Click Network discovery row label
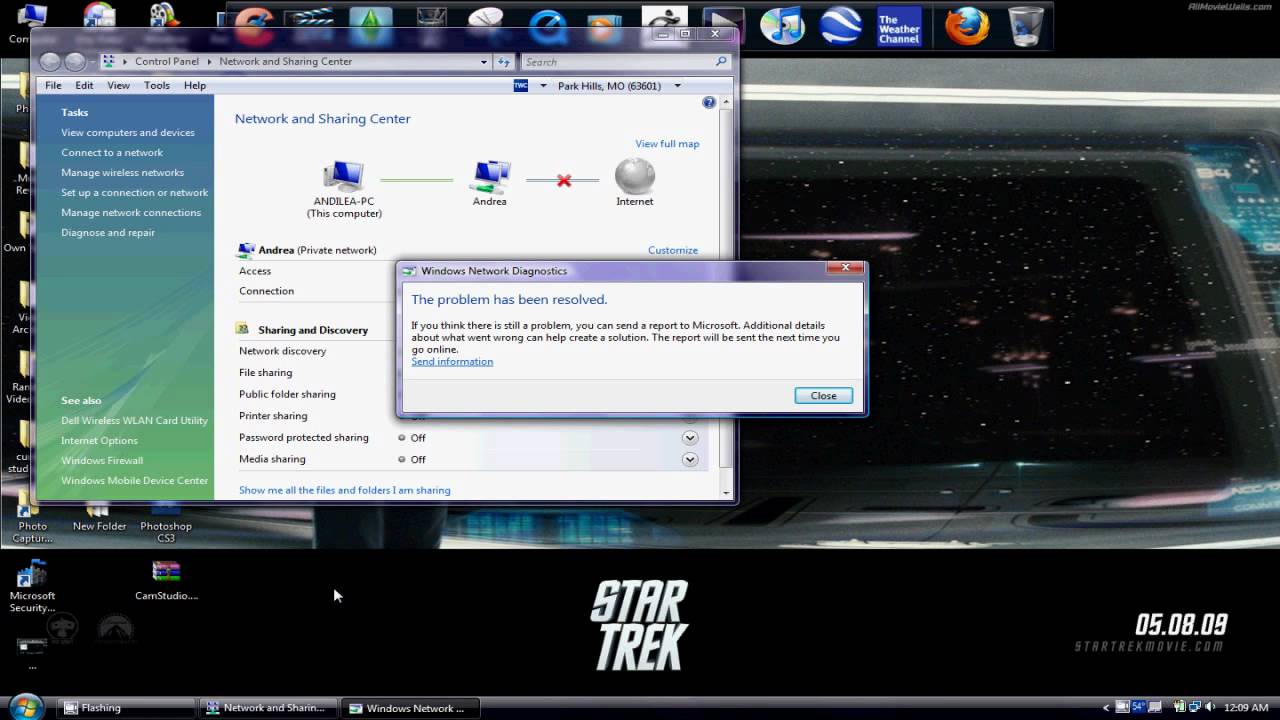The height and width of the screenshot is (720, 1280). click(283, 352)
